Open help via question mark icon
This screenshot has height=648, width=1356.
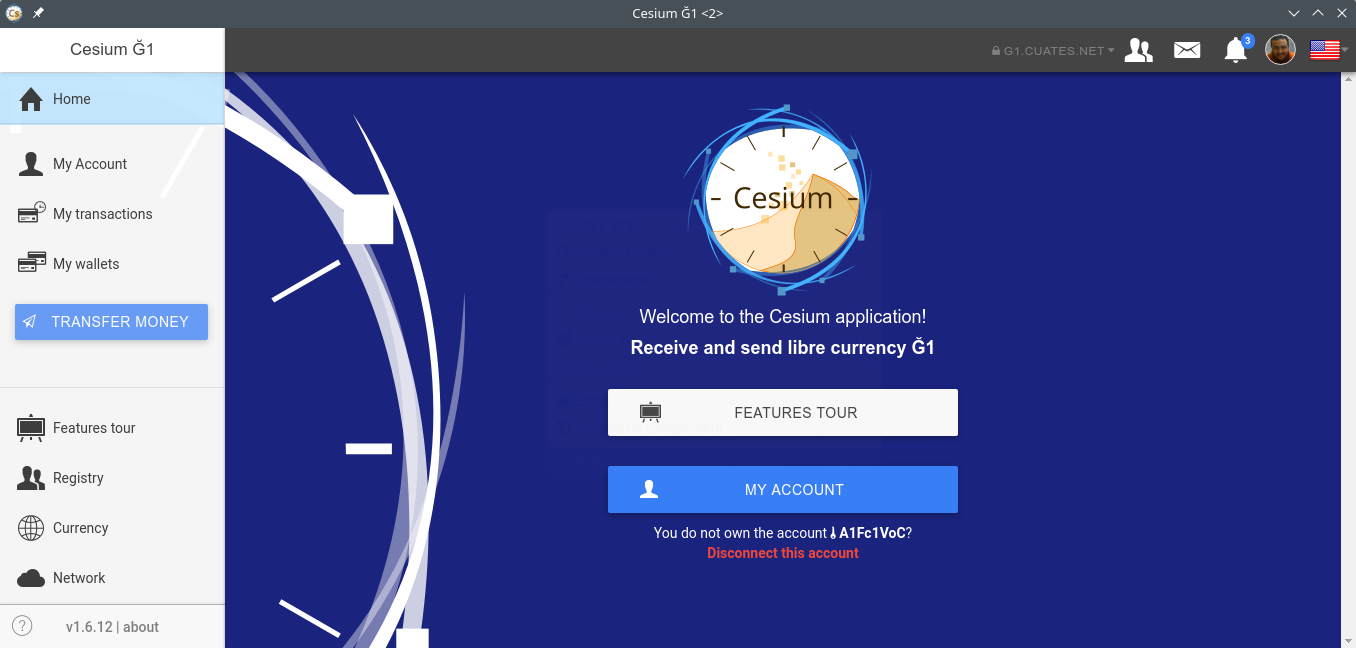click(22, 626)
